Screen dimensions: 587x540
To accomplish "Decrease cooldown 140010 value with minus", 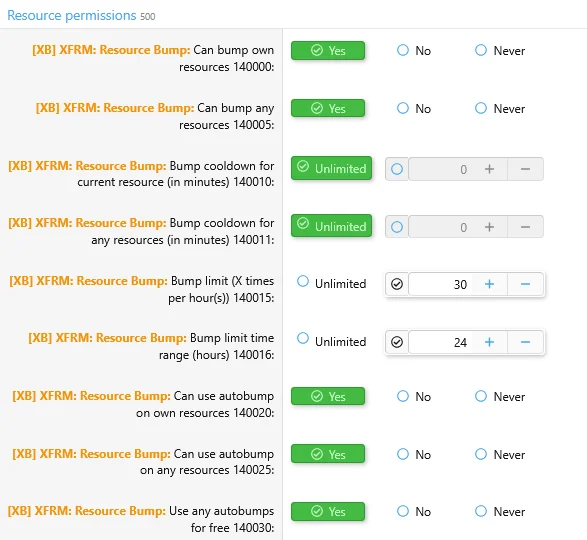I will click(x=525, y=169).
